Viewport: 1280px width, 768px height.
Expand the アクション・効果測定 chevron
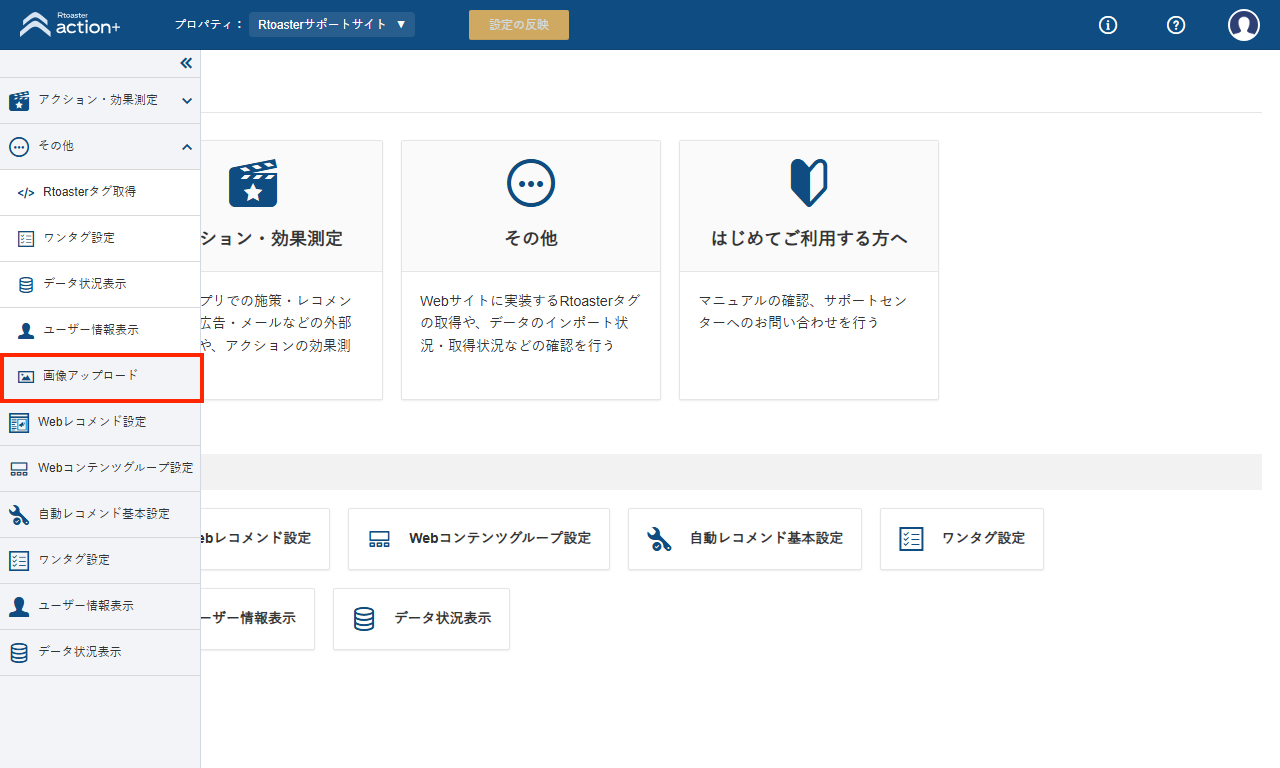coord(187,100)
